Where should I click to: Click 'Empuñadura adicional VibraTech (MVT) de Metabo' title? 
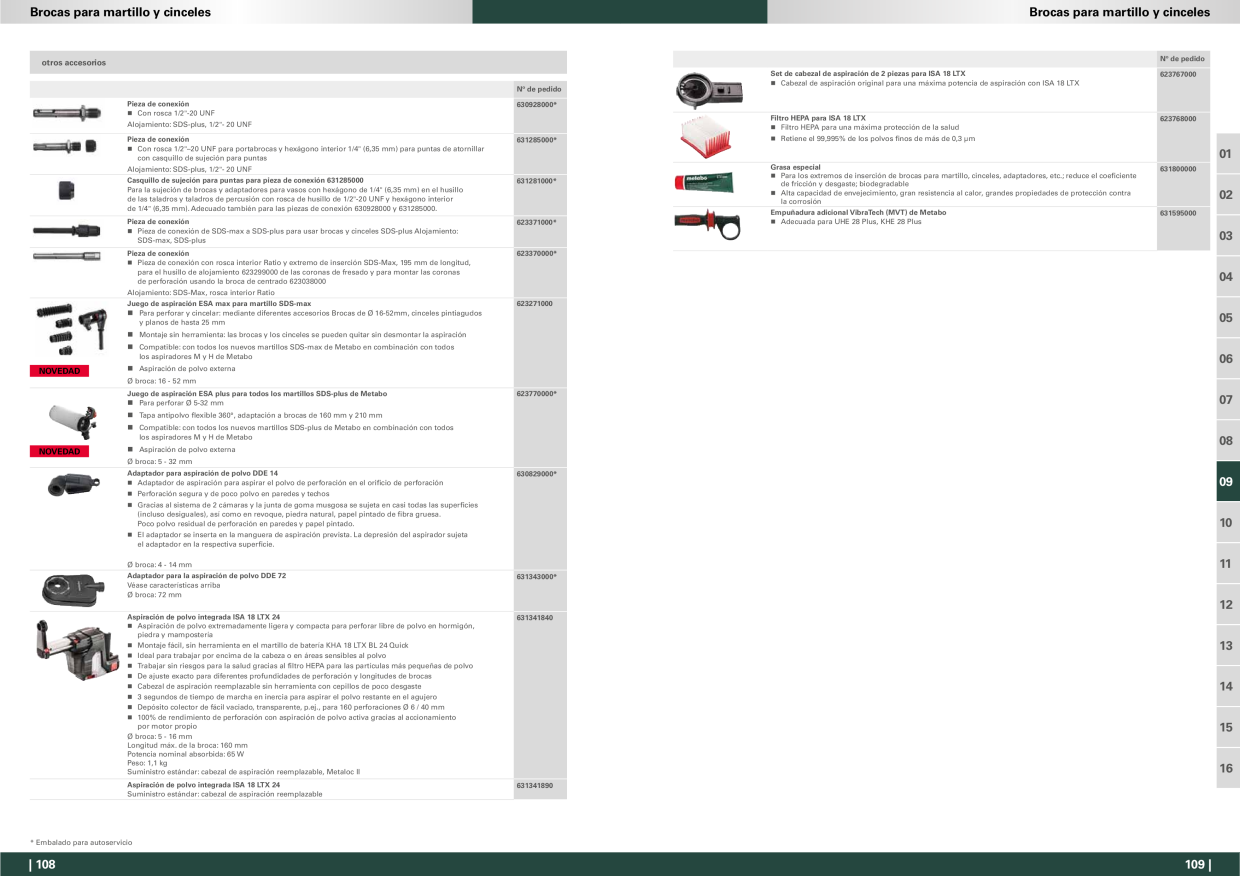point(858,213)
